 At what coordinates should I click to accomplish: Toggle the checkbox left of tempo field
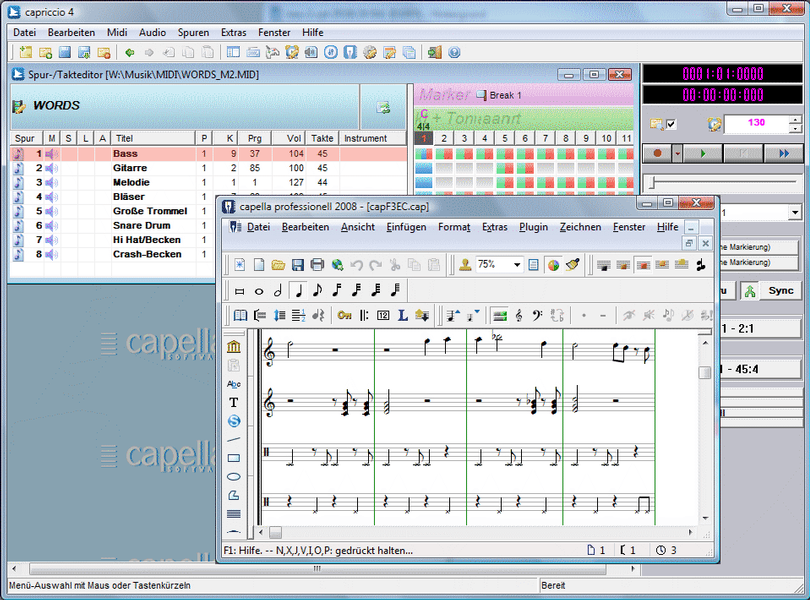pyautogui.click(x=671, y=124)
